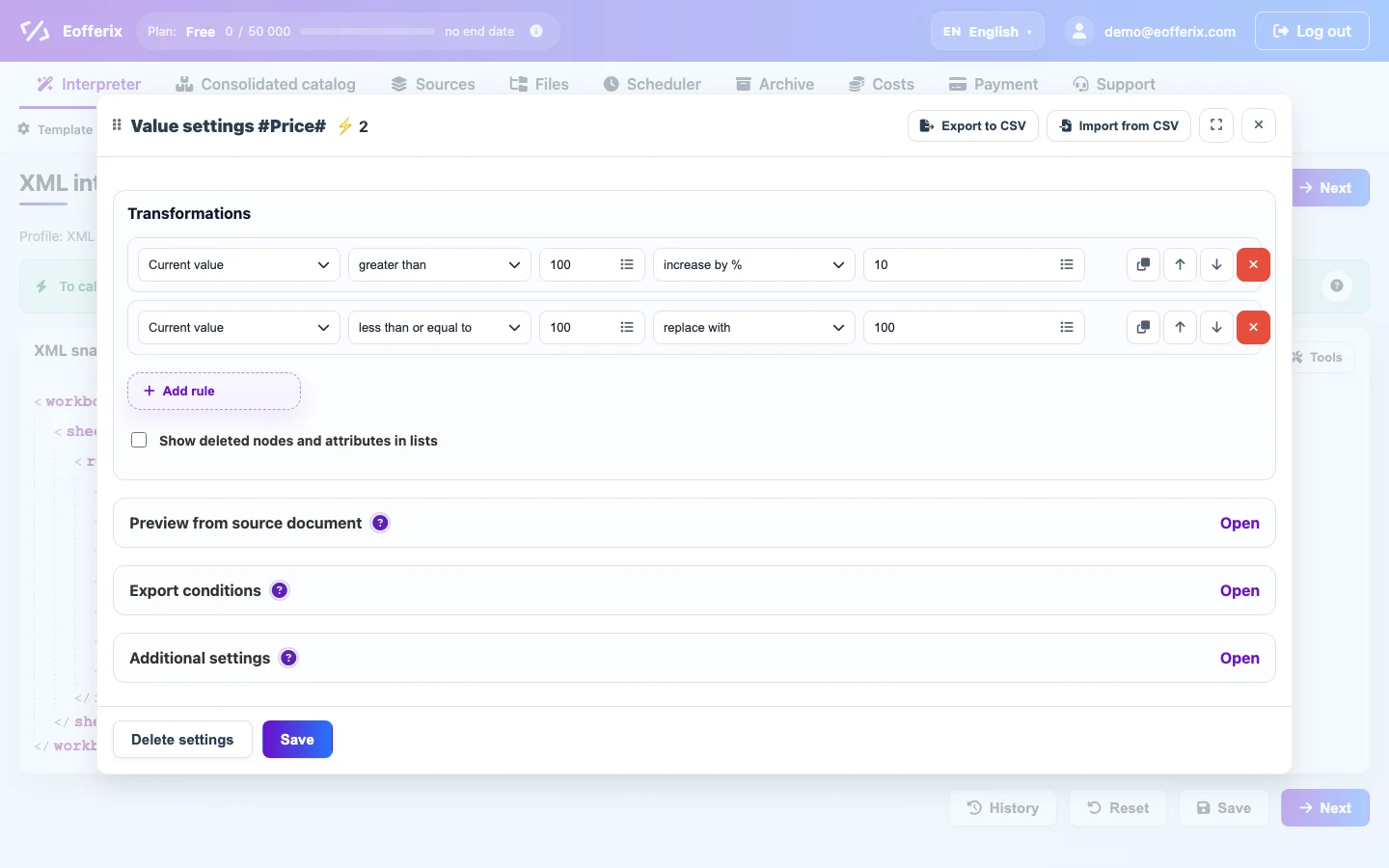This screenshot has height=868, width=1389.
Task: Move the 'less than or equal to' rule up
Action: [1180, 327]
